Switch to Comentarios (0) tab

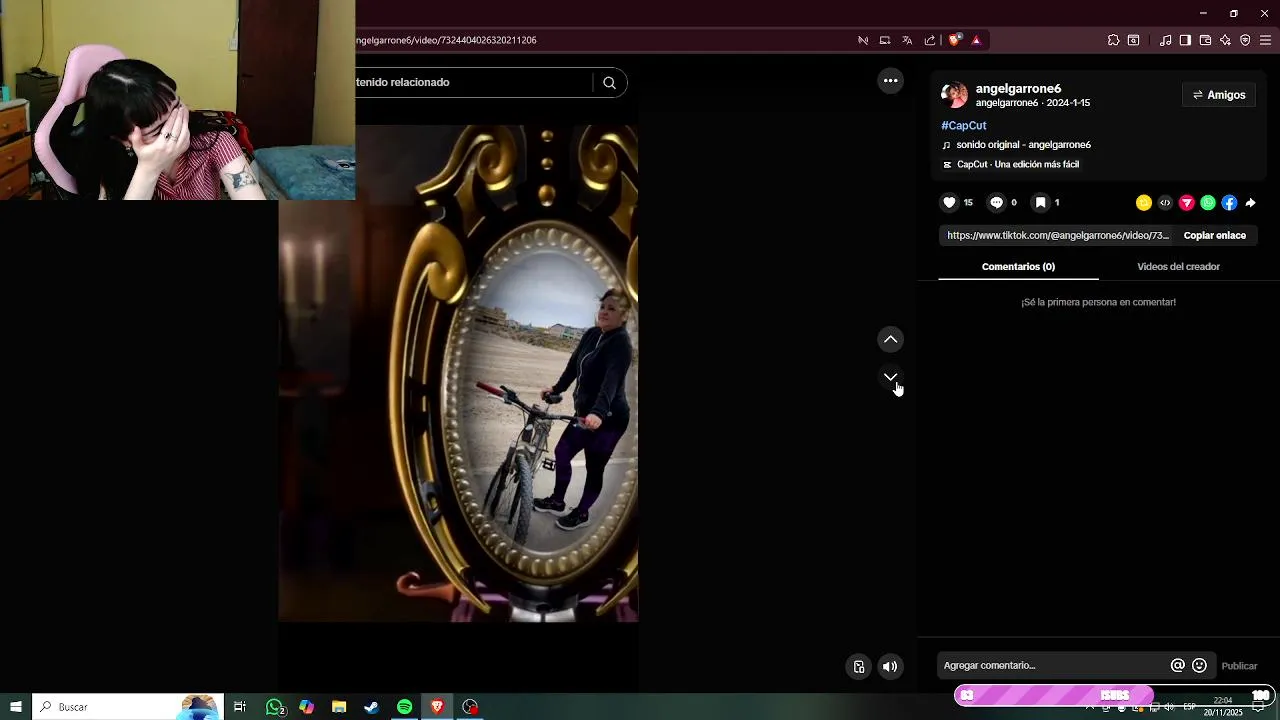1018,267
